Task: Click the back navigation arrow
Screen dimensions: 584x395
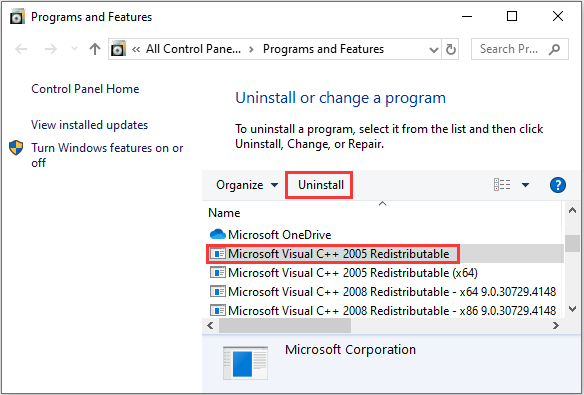Action: [x=21, y=49]
